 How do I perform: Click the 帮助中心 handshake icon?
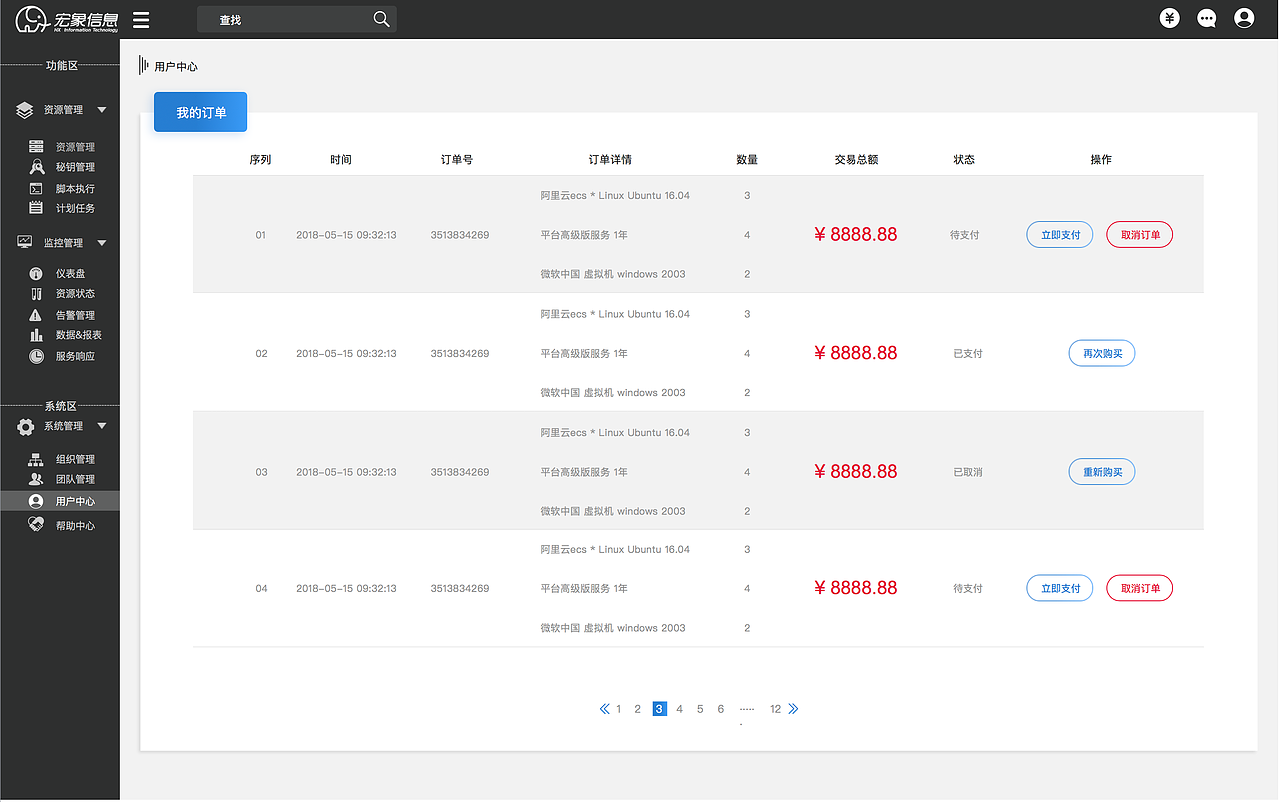point(36,524)
